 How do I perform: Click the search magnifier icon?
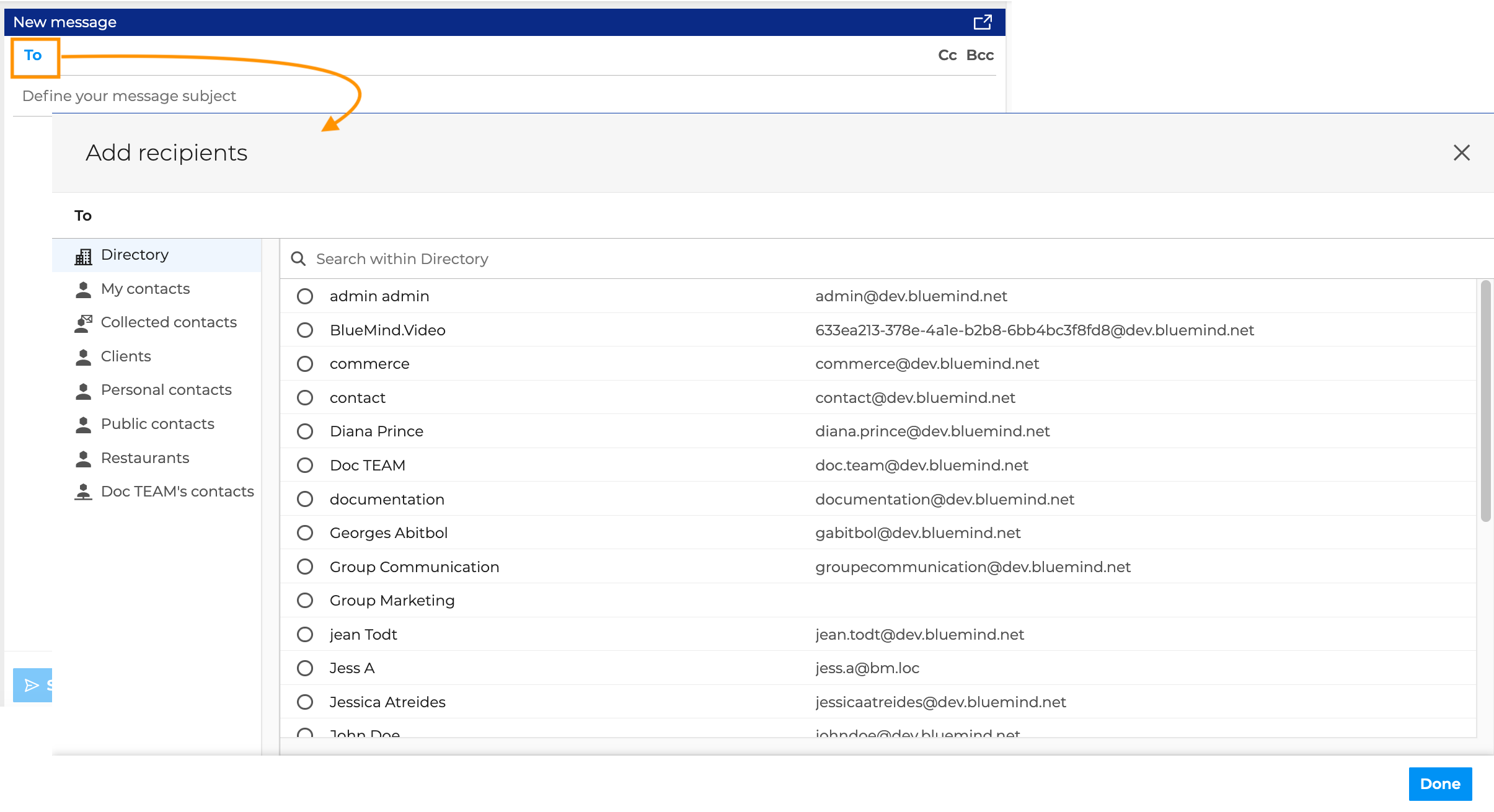tap(298, 259)
